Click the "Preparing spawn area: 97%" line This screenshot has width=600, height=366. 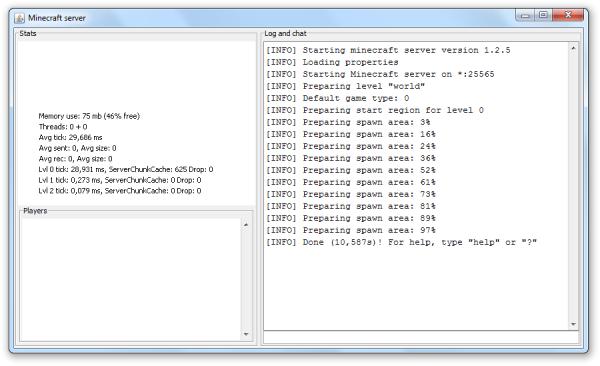click(x=351, y=230)
